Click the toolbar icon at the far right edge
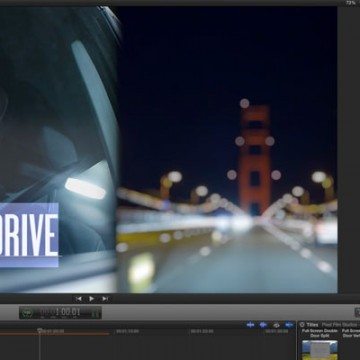This screenshot has width=360, height=360. (357, 312)
